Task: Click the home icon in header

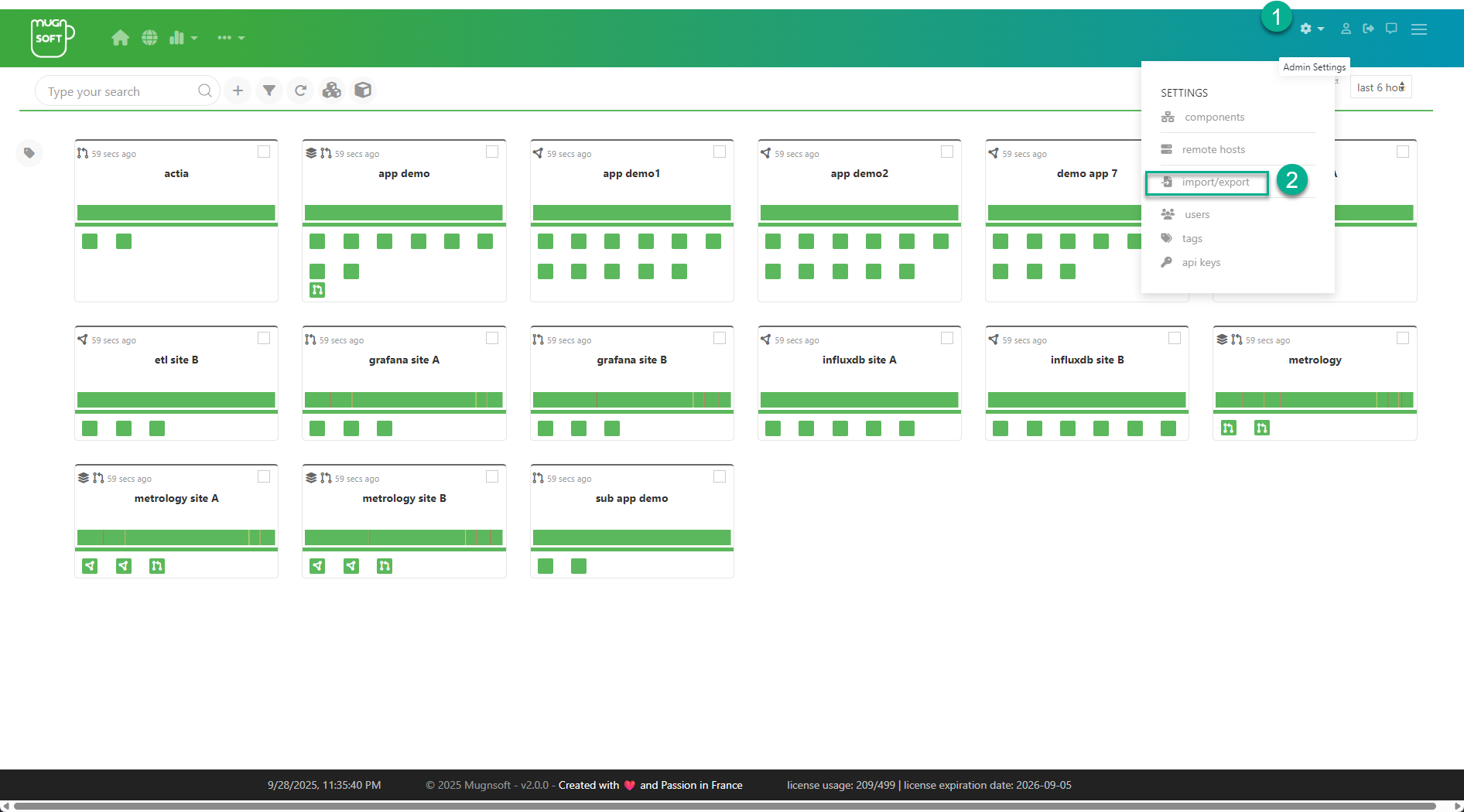Action: 120,38
